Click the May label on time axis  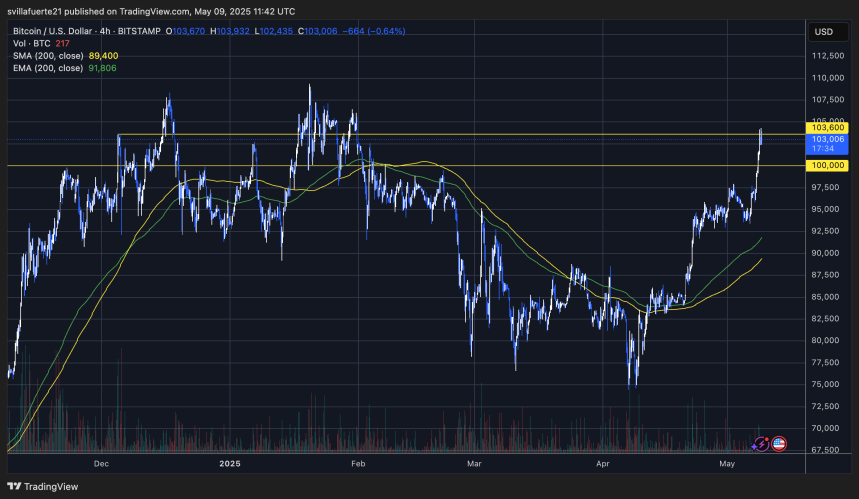coord(726,463)
